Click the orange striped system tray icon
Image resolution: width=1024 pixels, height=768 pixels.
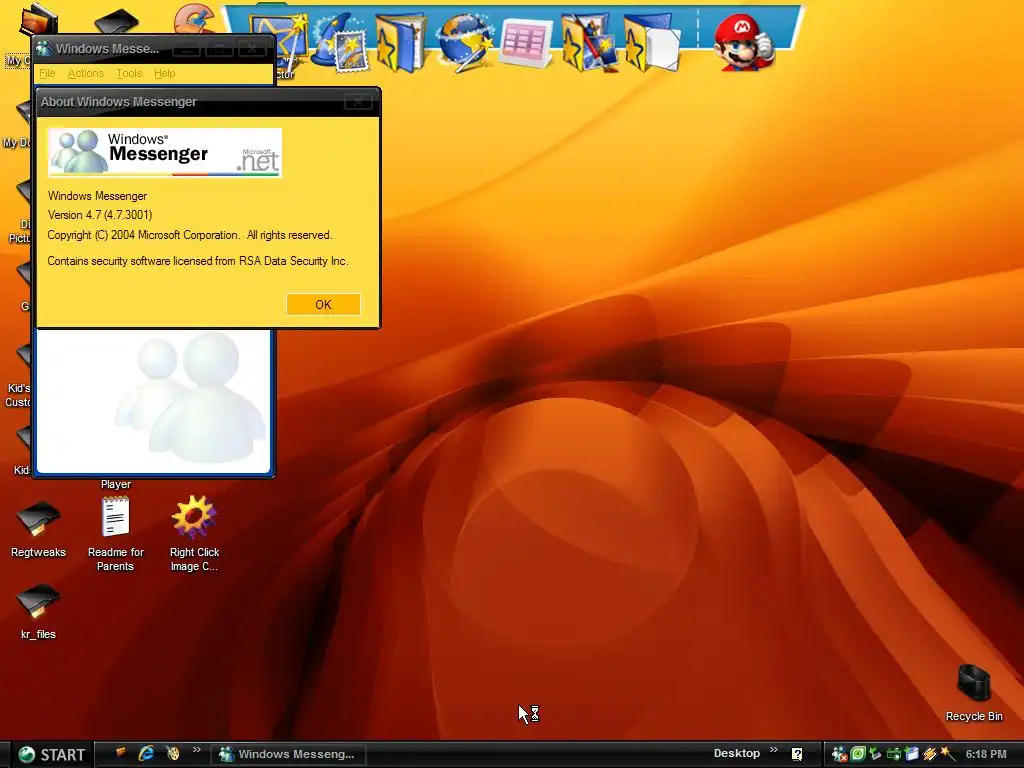tap(929, 754)
